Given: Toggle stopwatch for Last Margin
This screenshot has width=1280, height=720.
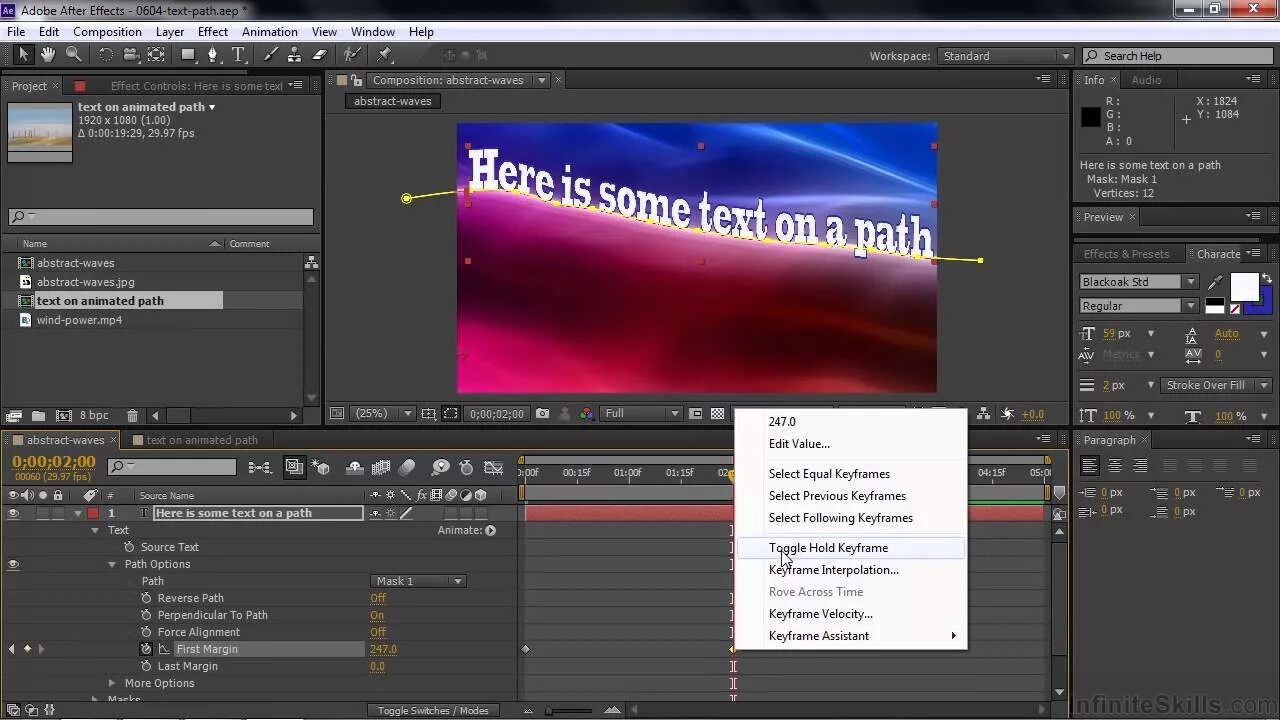Looking at the screenshot, I should pos(146,666).
